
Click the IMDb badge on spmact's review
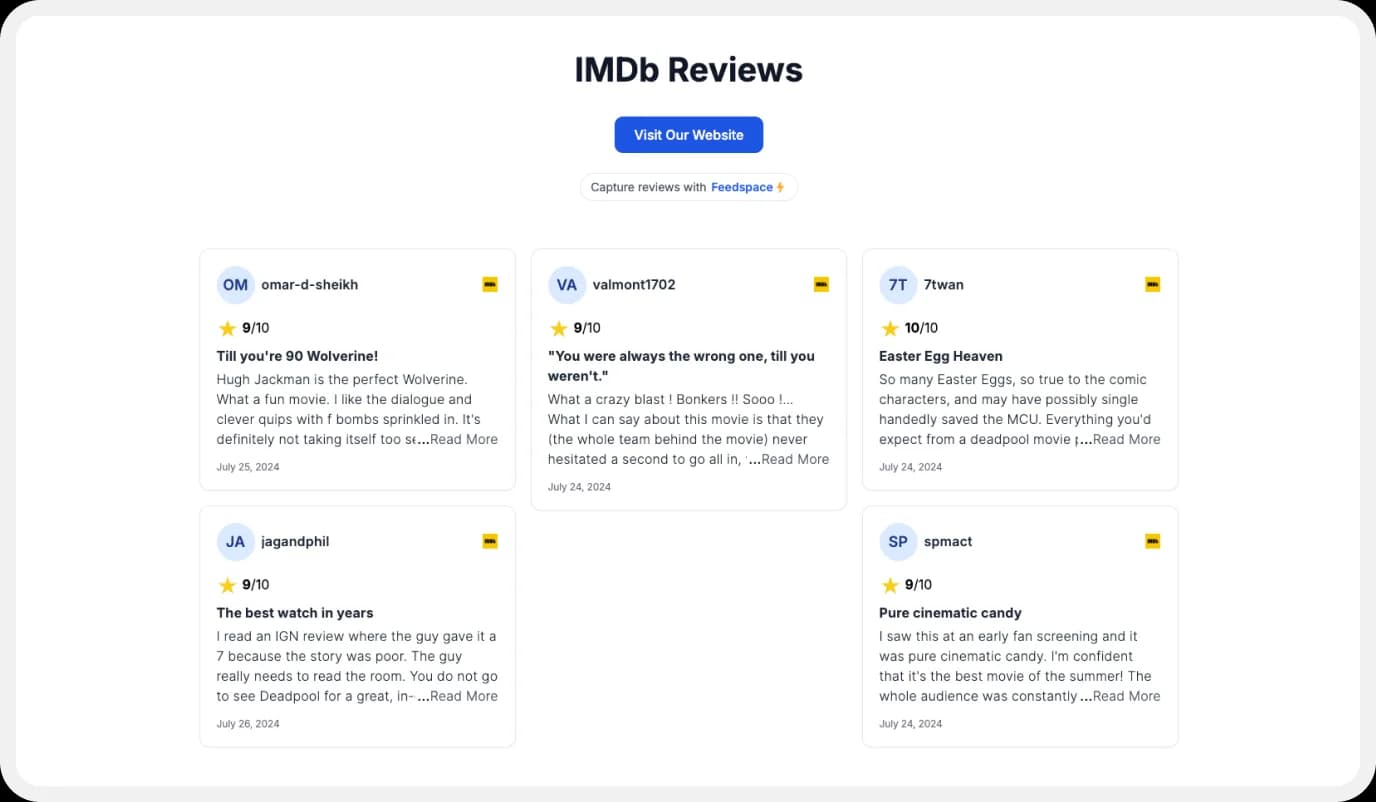(1152, 540)
